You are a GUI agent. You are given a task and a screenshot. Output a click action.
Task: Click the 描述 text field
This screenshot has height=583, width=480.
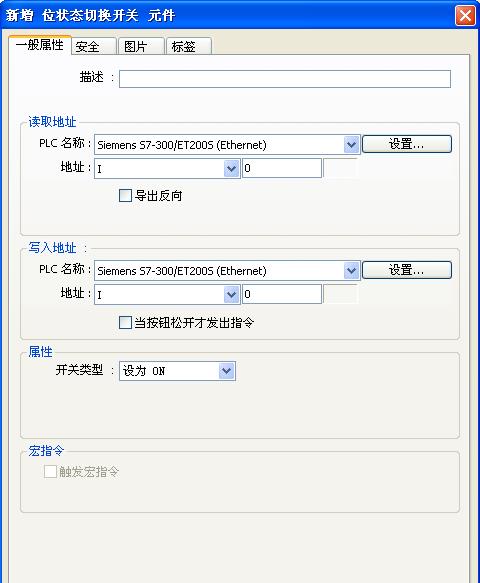click(x=285, y=79)
